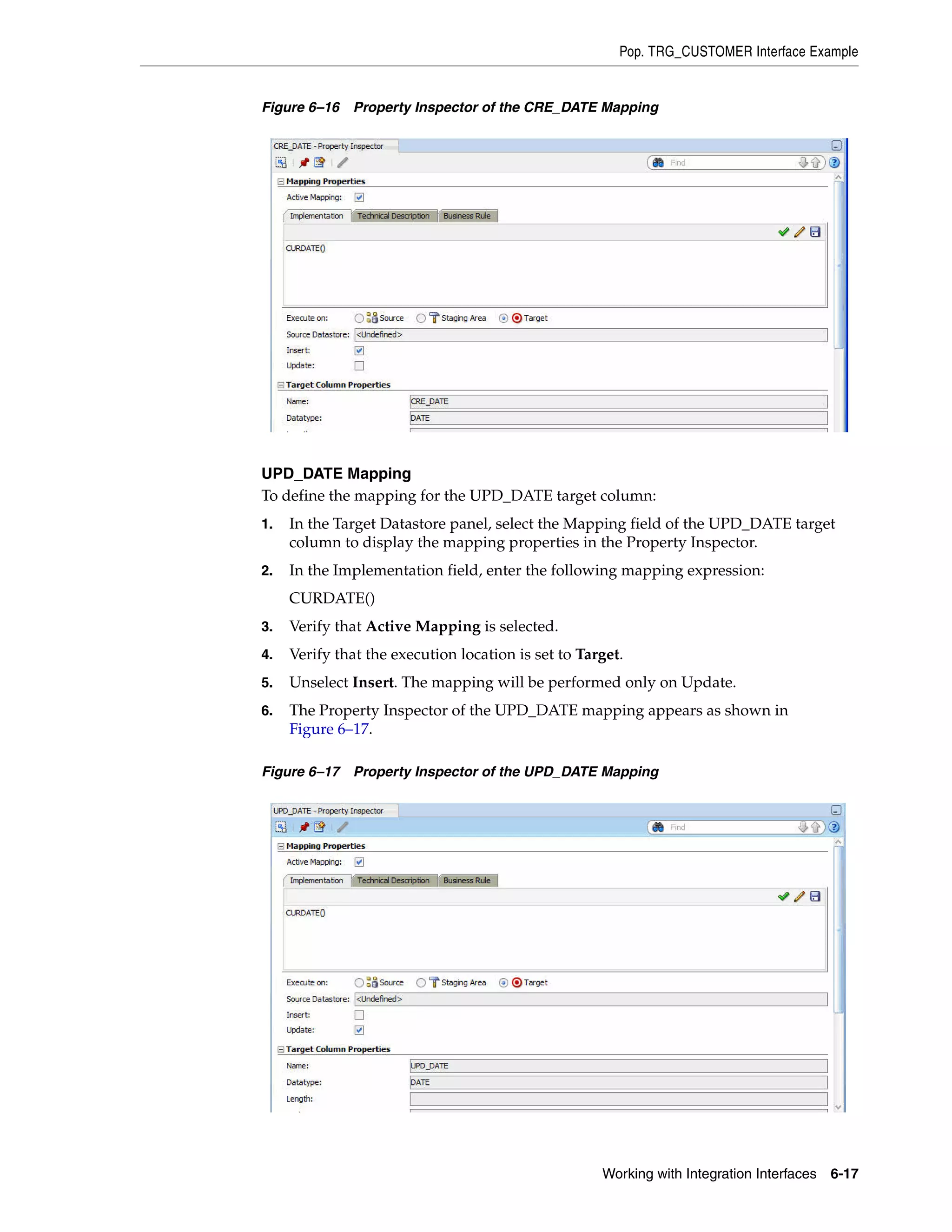Select Source radio button in CRE_DATE inspector
Viewport: 952px width, 1232px height.
click(x=359, y=318)
